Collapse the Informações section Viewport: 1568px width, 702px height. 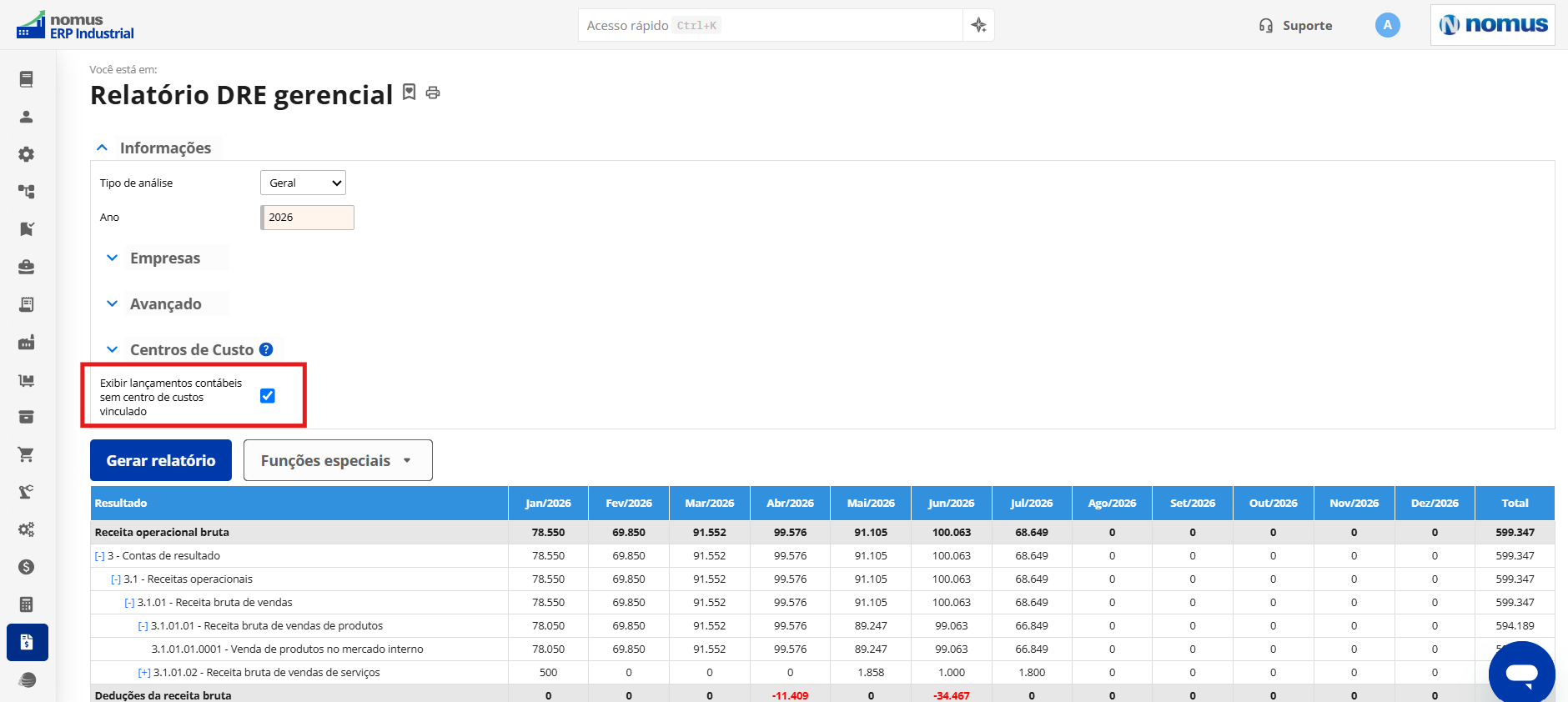point(154,148)
